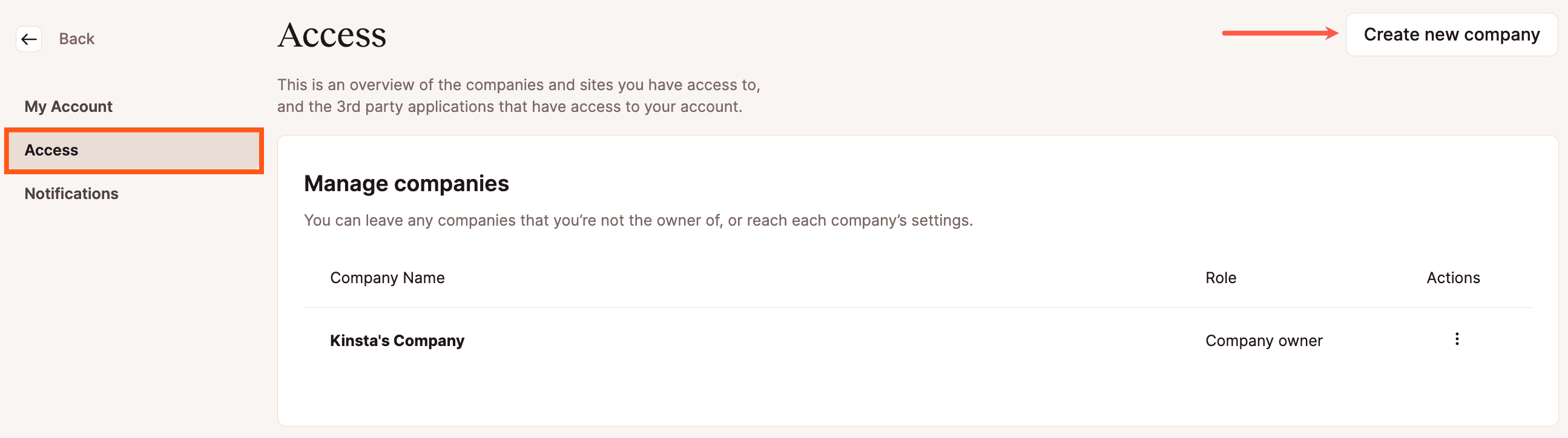1568x438 pixels.
Task: Click the Role column header
Action: click(1220, 278)
